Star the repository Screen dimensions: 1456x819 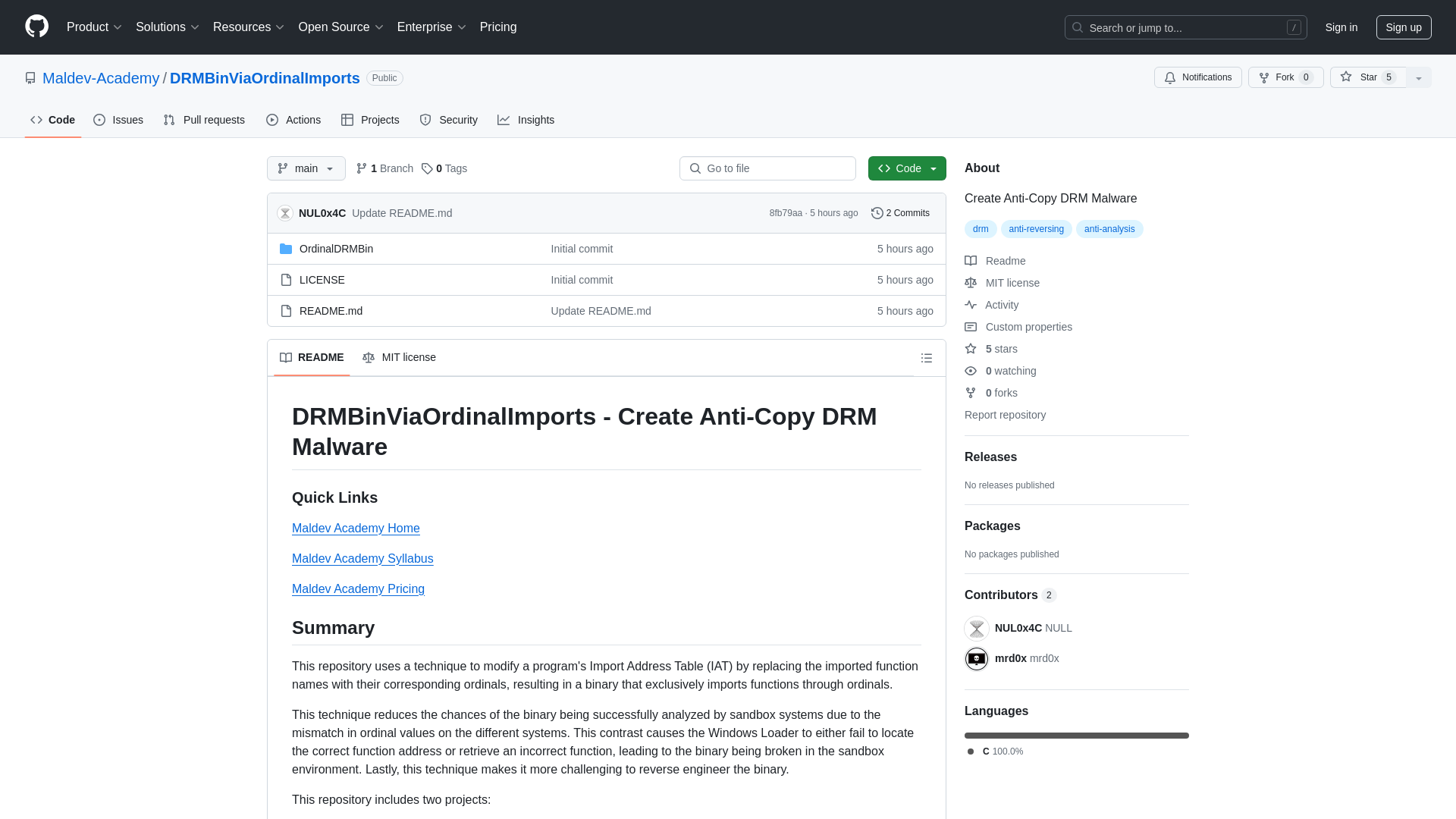(x=1368, y=77)
